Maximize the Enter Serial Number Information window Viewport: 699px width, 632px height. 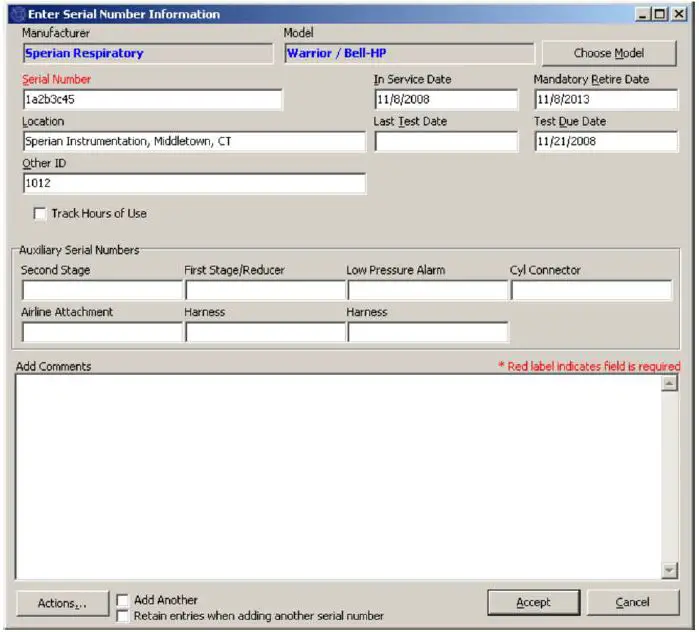(x=660, y=14)
